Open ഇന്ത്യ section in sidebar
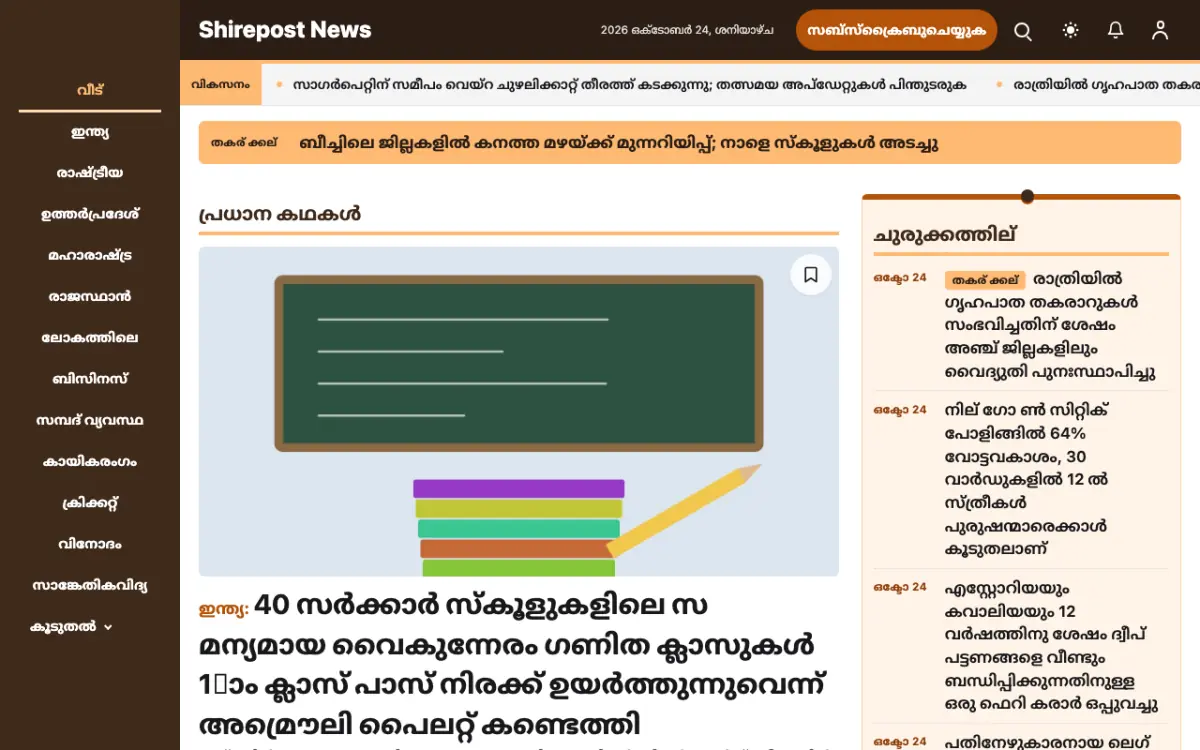The width and height of the screenshot is (1200, 750). click(x=90, y=132)
